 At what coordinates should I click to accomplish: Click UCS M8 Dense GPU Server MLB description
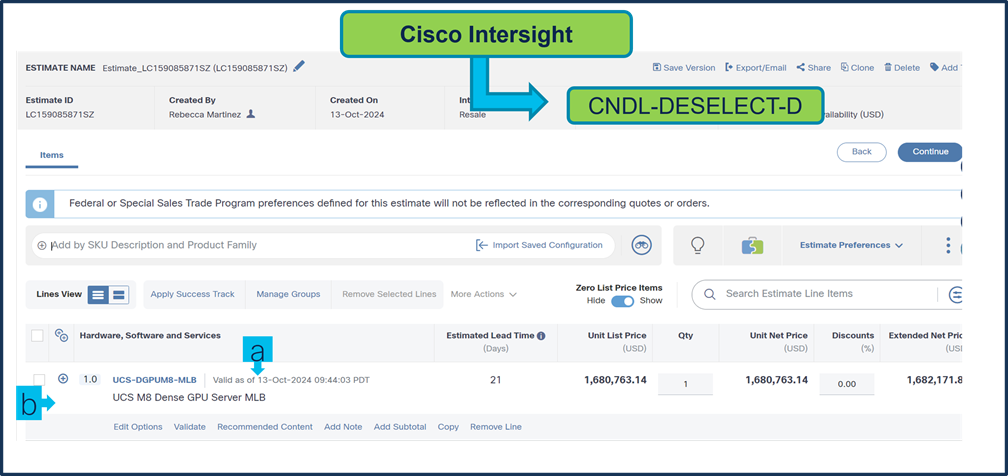click(x=189, y=398)
